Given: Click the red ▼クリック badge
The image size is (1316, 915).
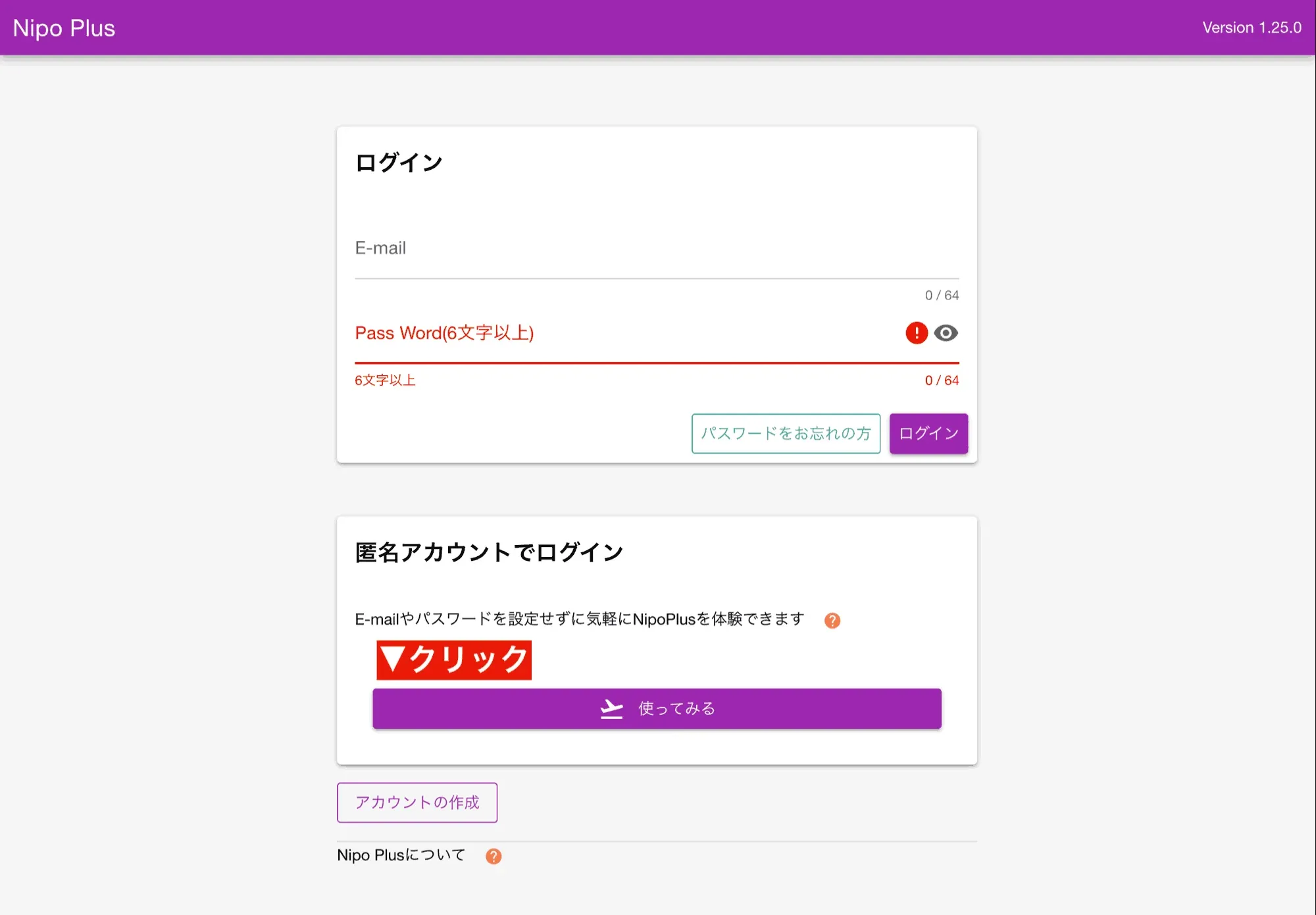Looking at the screenshot, I should pos(453,660).
